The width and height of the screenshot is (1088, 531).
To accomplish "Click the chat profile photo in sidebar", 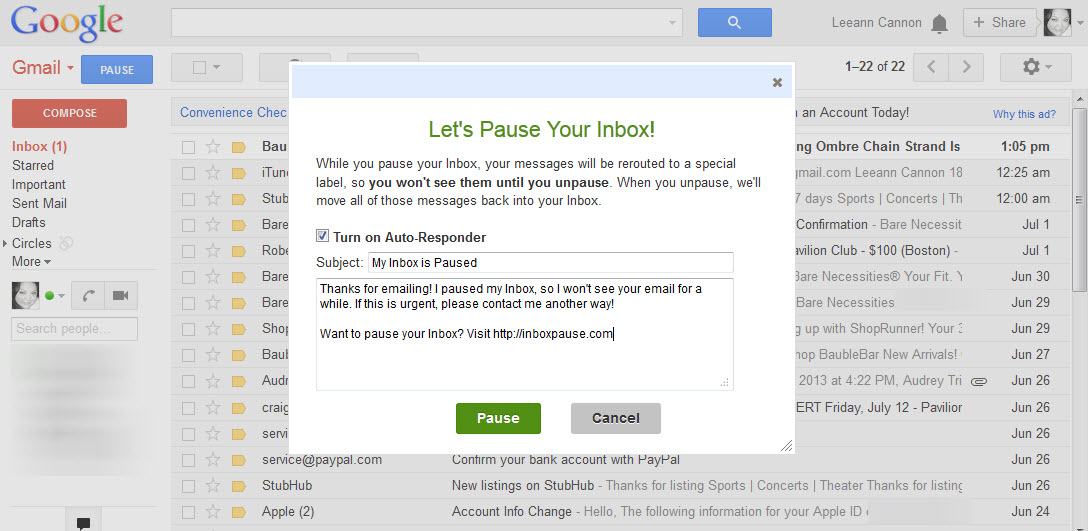I will 25,296.
